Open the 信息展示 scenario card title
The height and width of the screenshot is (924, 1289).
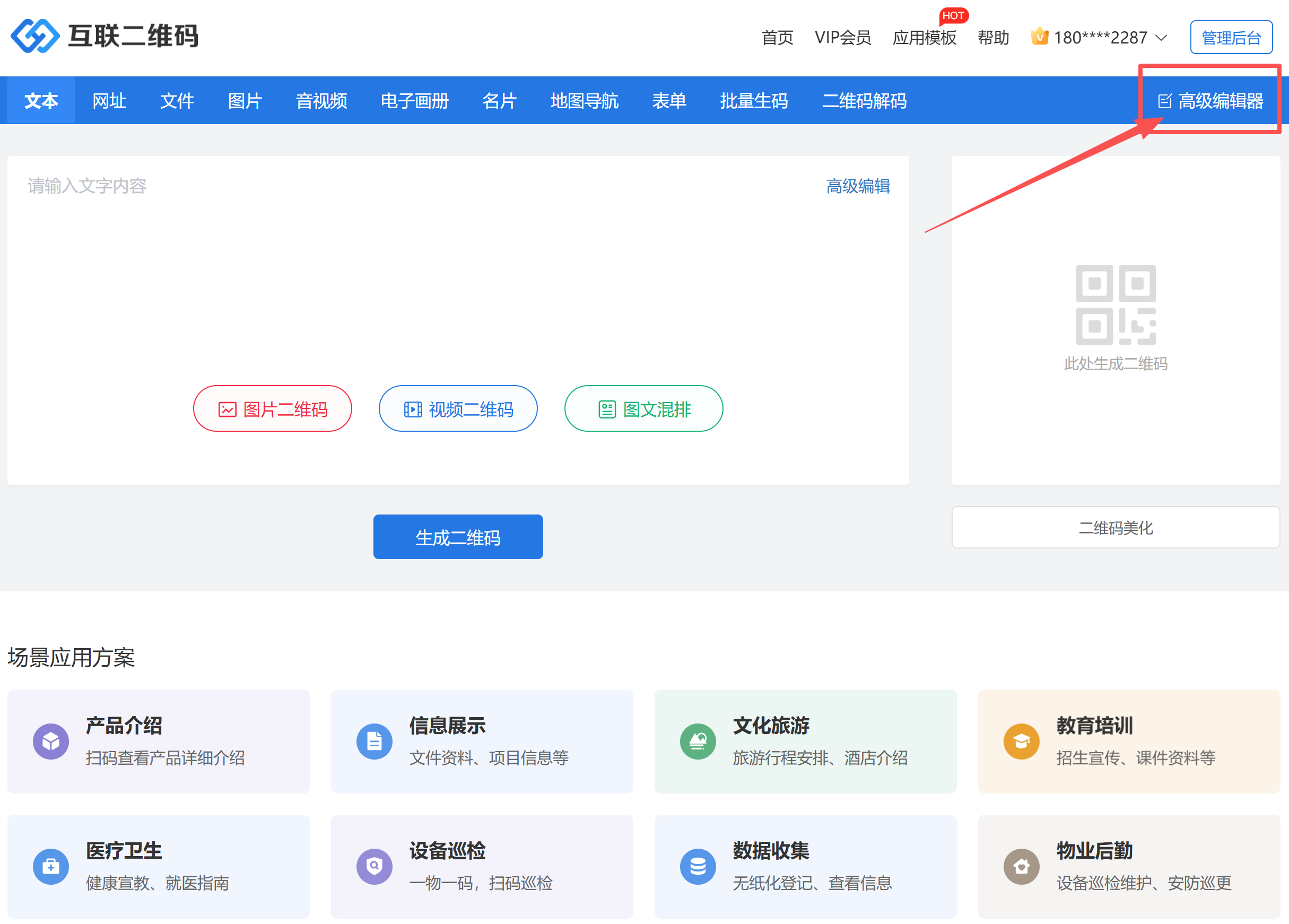click(447, 726)
